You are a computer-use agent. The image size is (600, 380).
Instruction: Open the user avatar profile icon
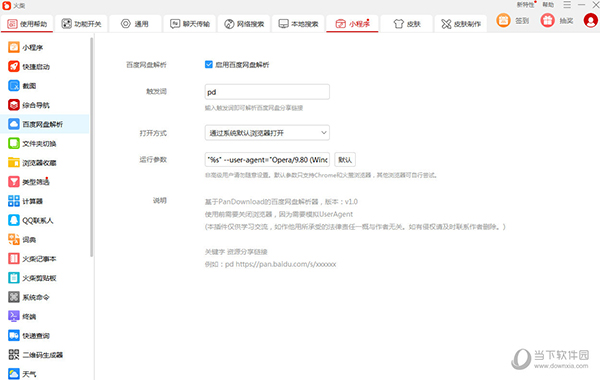[591, 21]
